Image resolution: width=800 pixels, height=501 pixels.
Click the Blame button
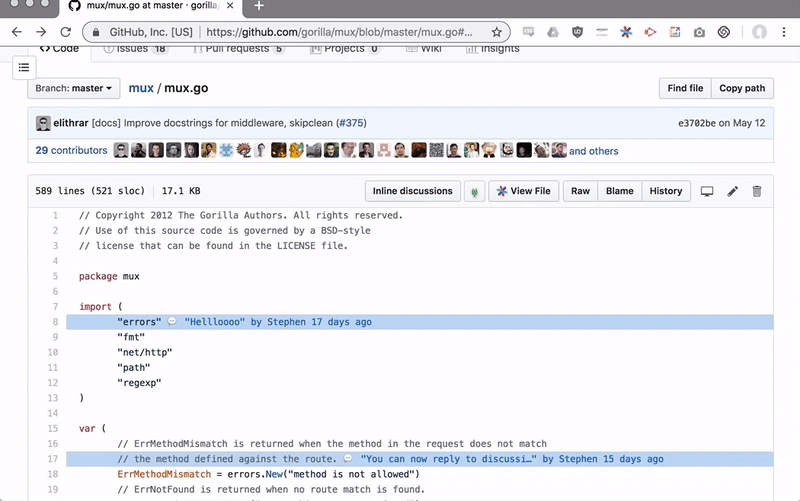tap(619, 191)
